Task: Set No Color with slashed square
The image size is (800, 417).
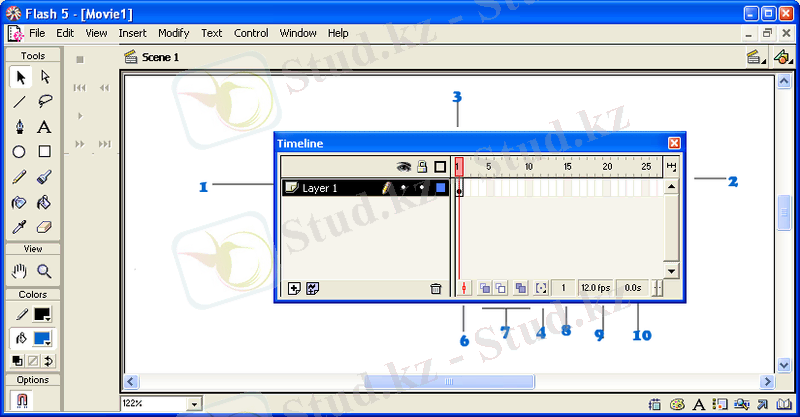Action: pyautogui.click(x=33, y=361)
